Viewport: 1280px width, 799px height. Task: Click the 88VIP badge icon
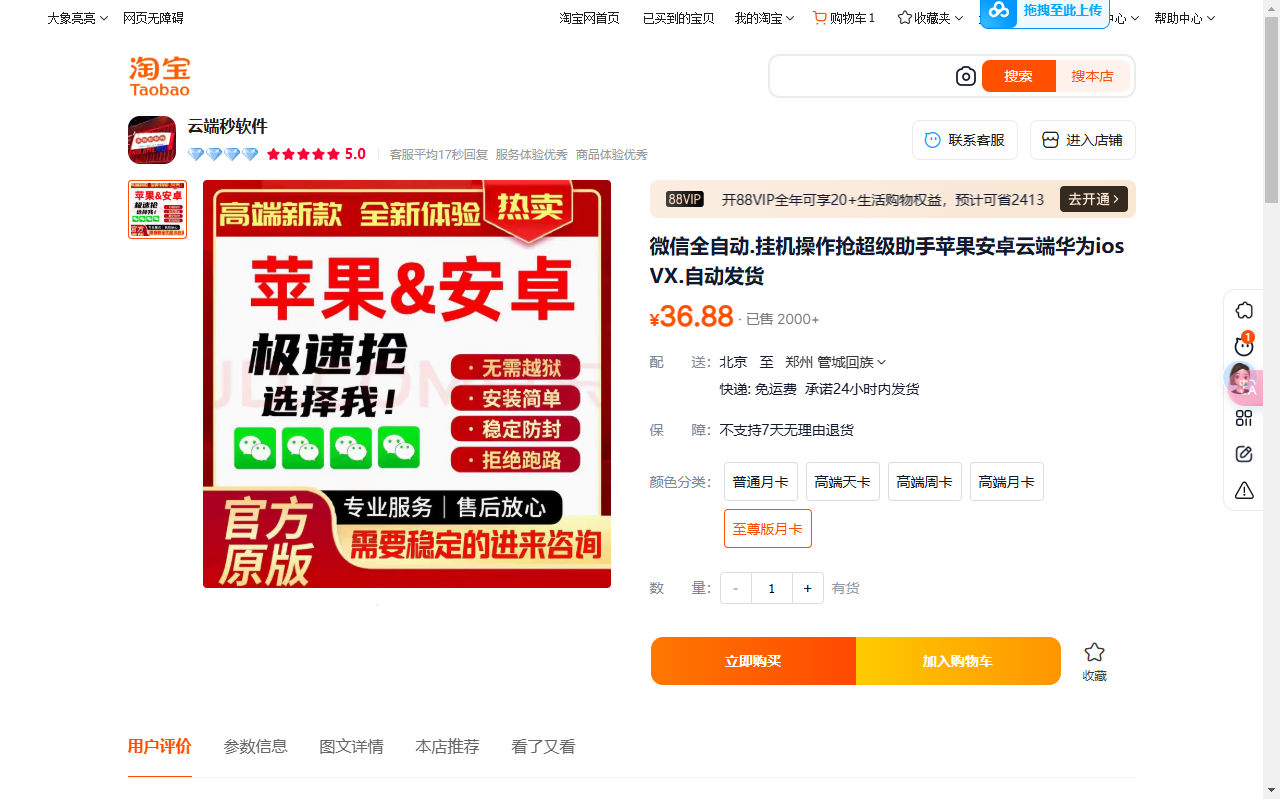[x=685, y=199]
